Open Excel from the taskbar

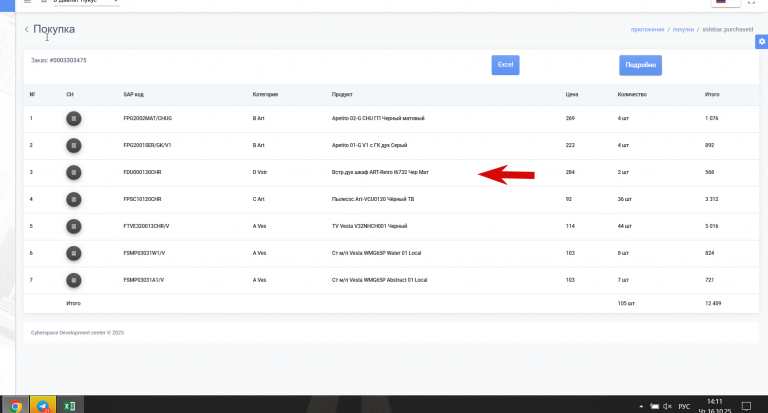point(70,406)
